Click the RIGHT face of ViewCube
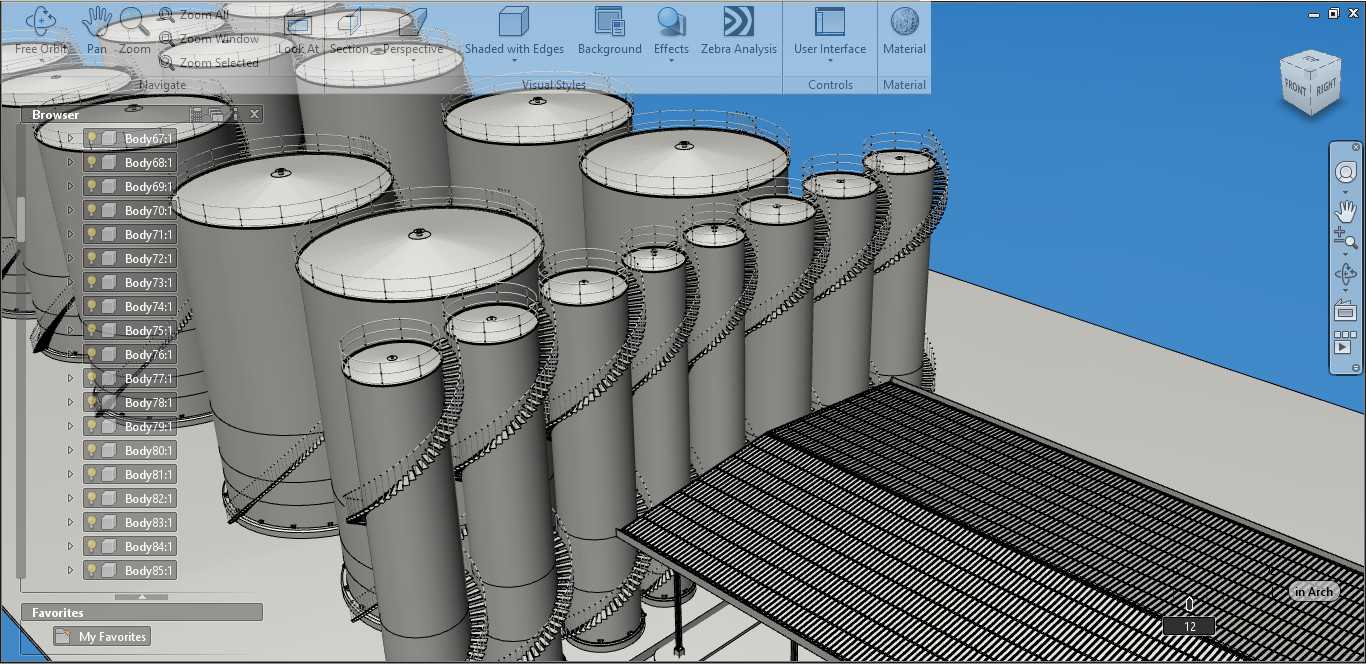 pyautogui.click(x=1327, y=88)
